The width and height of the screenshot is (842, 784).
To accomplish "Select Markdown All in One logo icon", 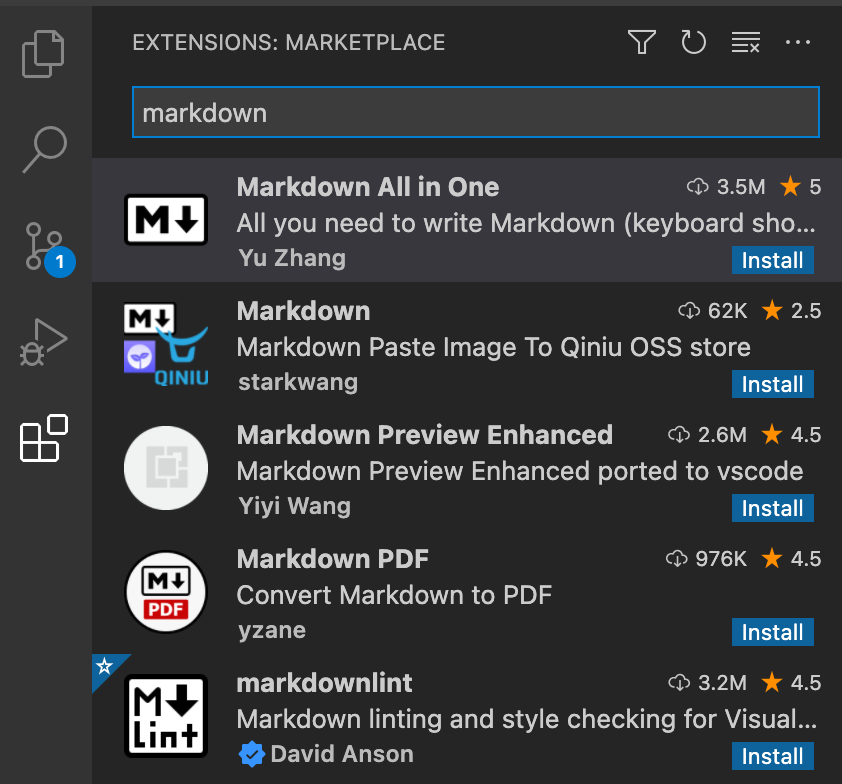I will point(166,220).
